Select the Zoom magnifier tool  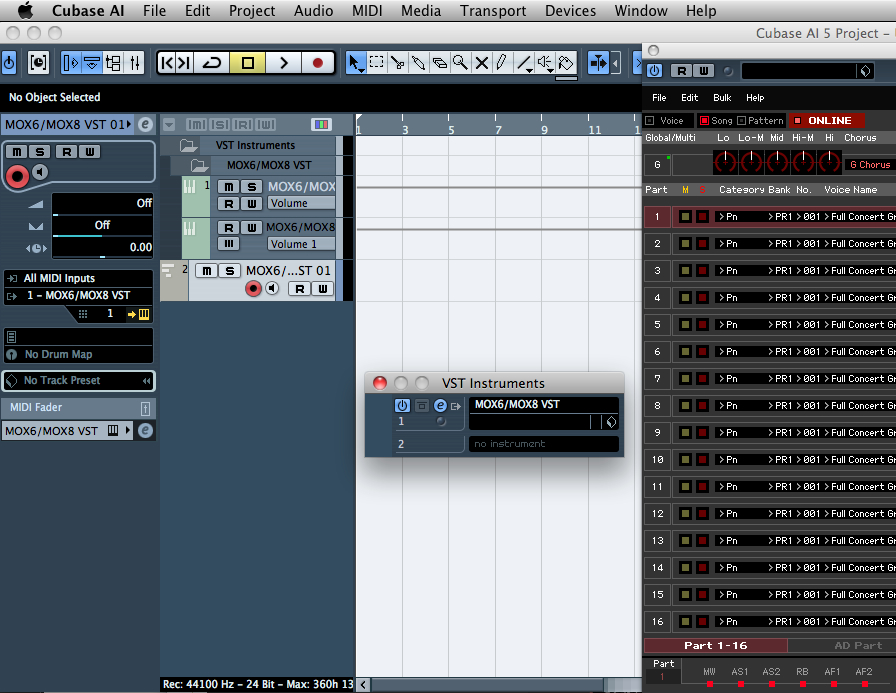pyautogui.click(x=460, y=62)
